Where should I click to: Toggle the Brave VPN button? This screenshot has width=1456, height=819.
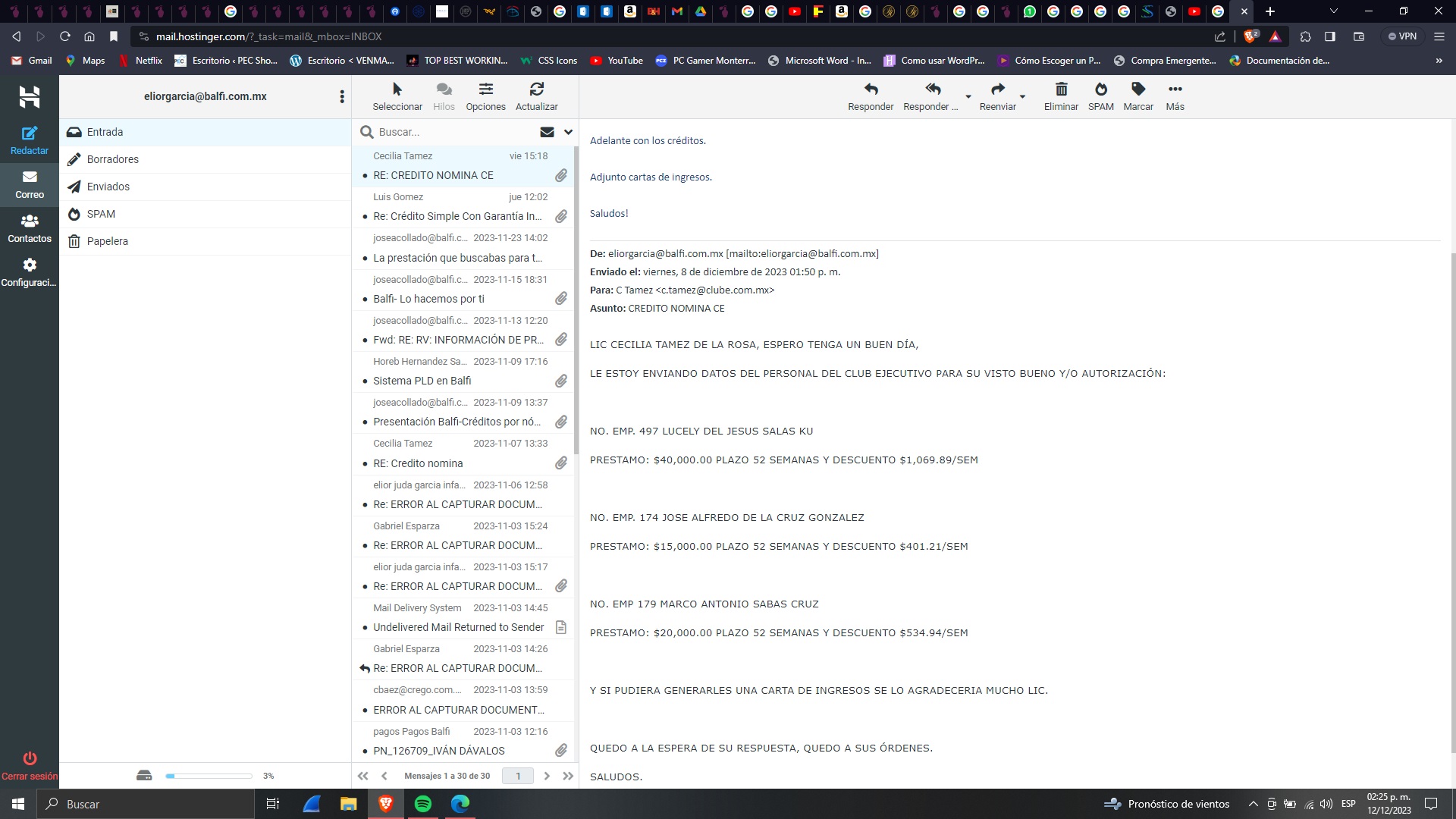tap(1402, 36)
